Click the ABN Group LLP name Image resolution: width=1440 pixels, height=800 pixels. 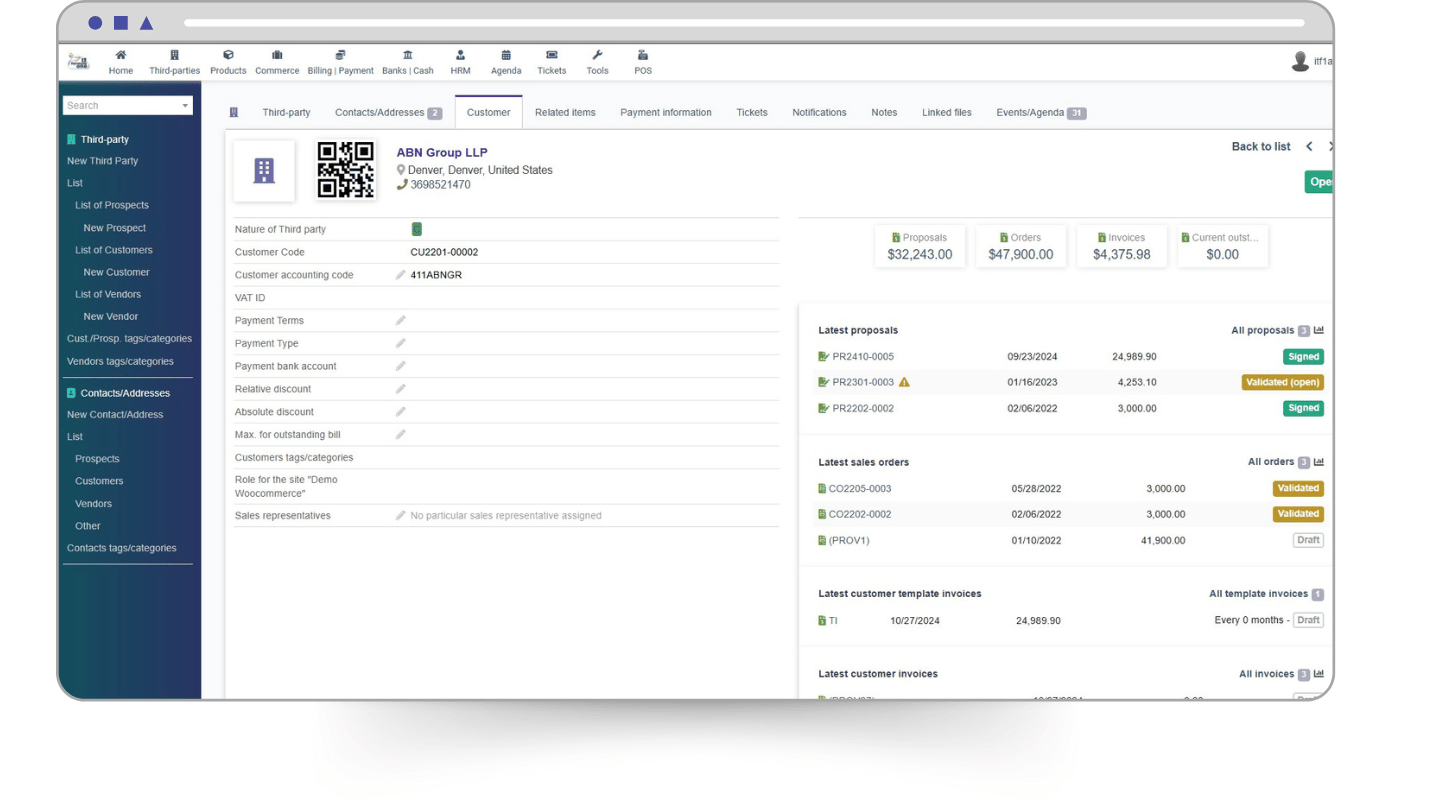coord(442,153)
